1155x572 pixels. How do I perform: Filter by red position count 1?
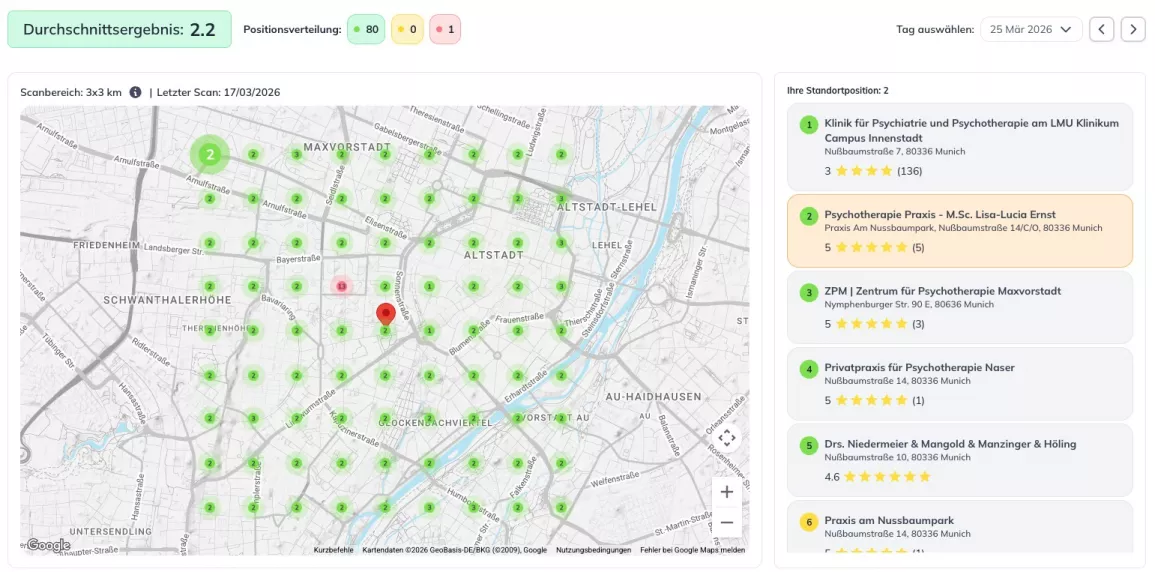[445, 30]
